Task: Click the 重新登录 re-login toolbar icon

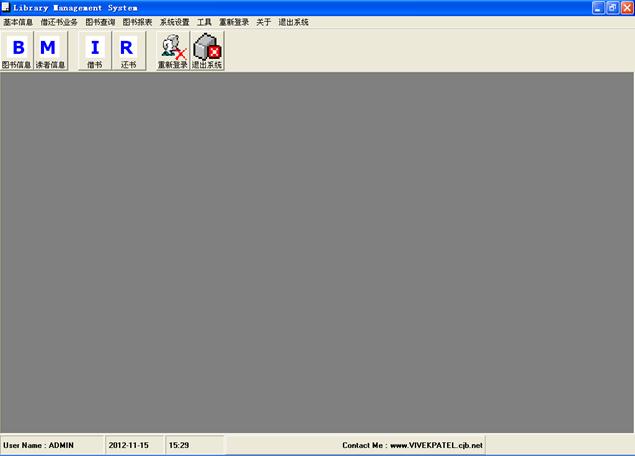Action: coord(172,50)
